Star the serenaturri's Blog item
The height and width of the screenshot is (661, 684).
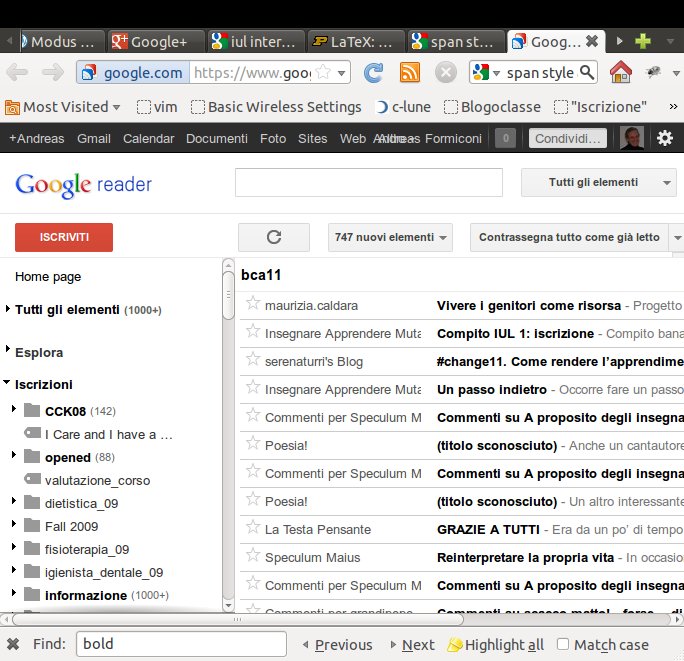(253, 359)
